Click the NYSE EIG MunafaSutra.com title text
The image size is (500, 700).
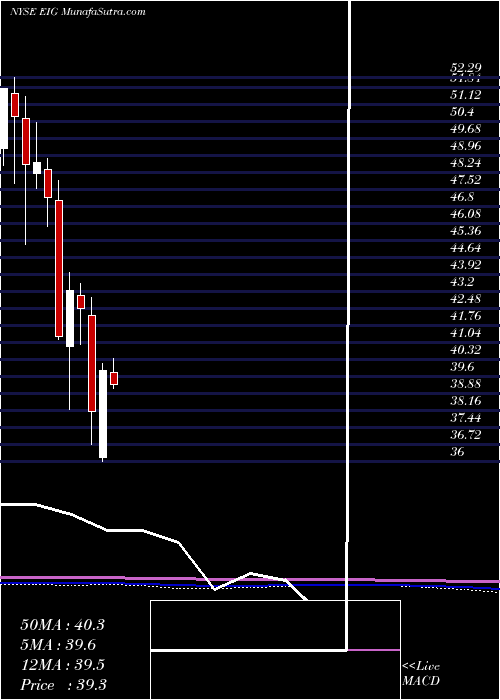[78, 12]
